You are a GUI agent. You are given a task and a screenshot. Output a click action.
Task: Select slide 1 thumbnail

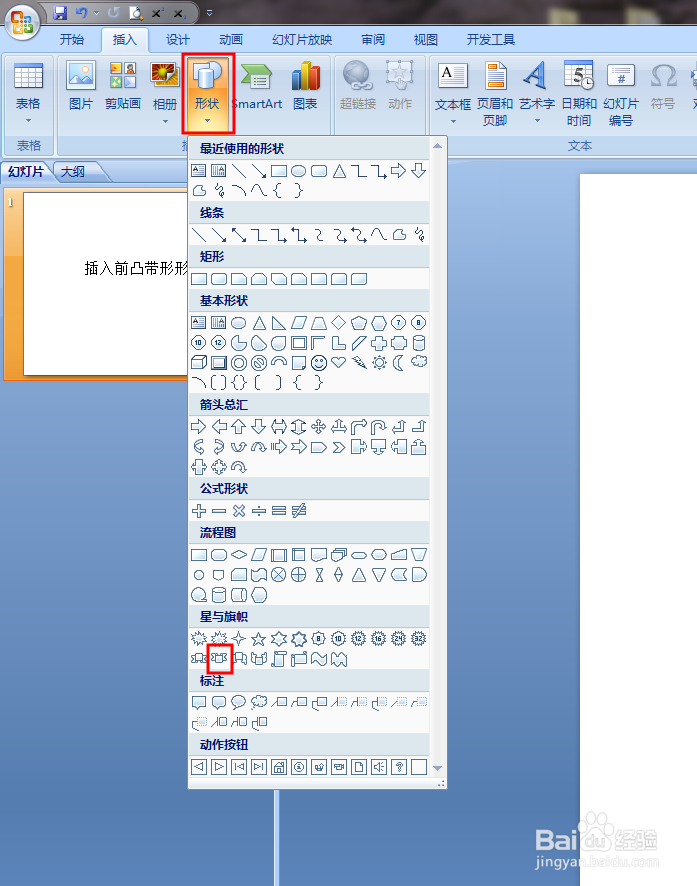pyautogui.click(x=106, y=284)
